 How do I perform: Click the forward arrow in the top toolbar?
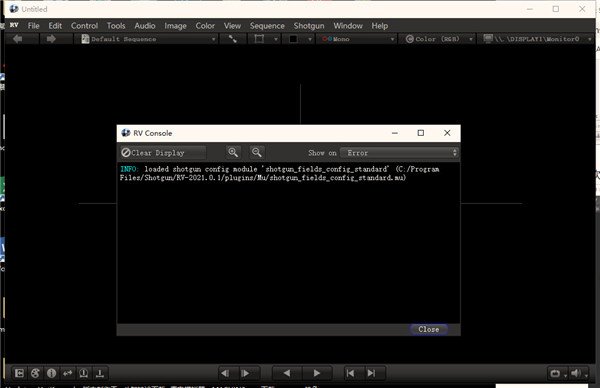[x=51, y=39]
